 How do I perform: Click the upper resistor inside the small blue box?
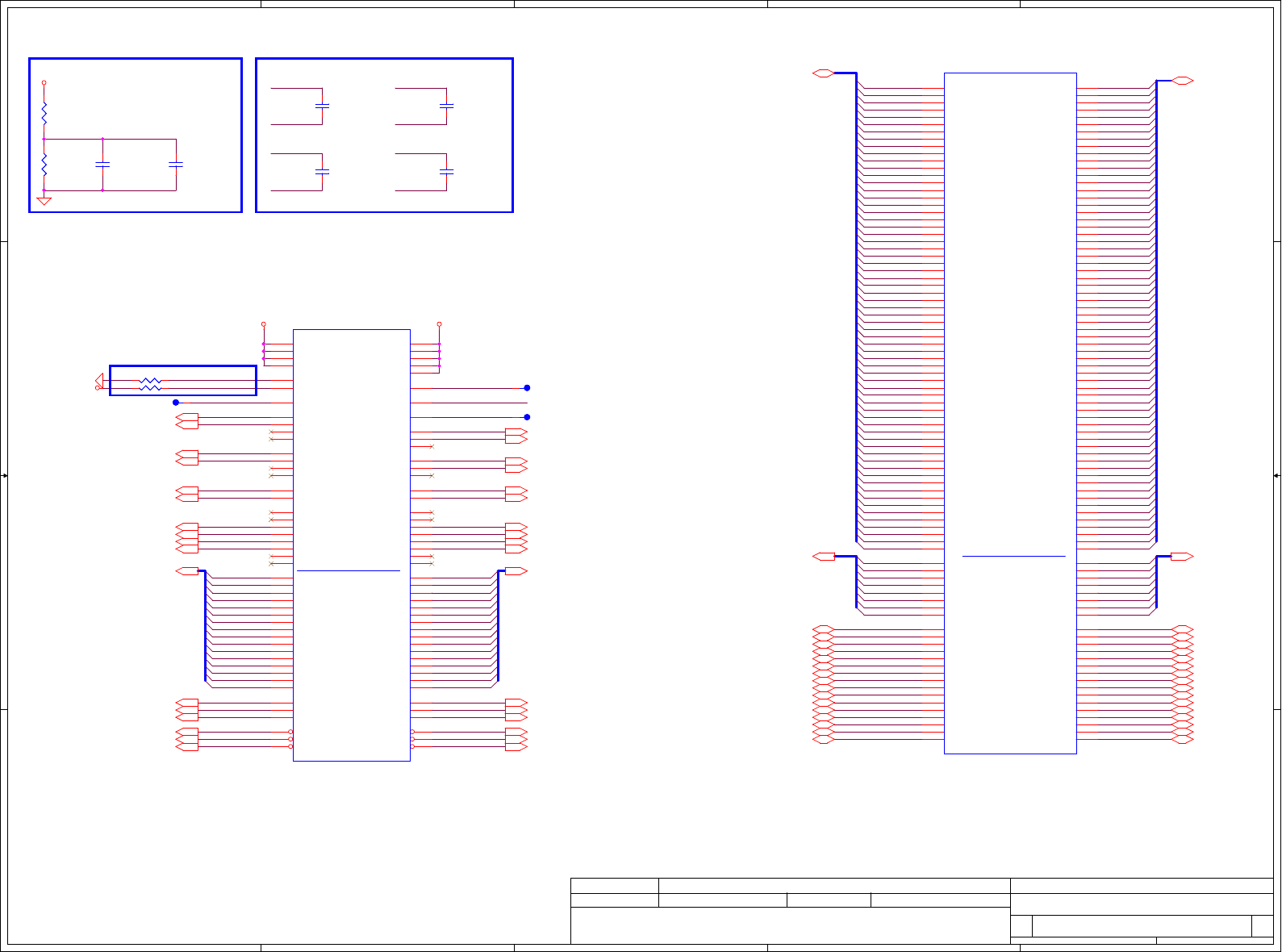coord(150,381)
